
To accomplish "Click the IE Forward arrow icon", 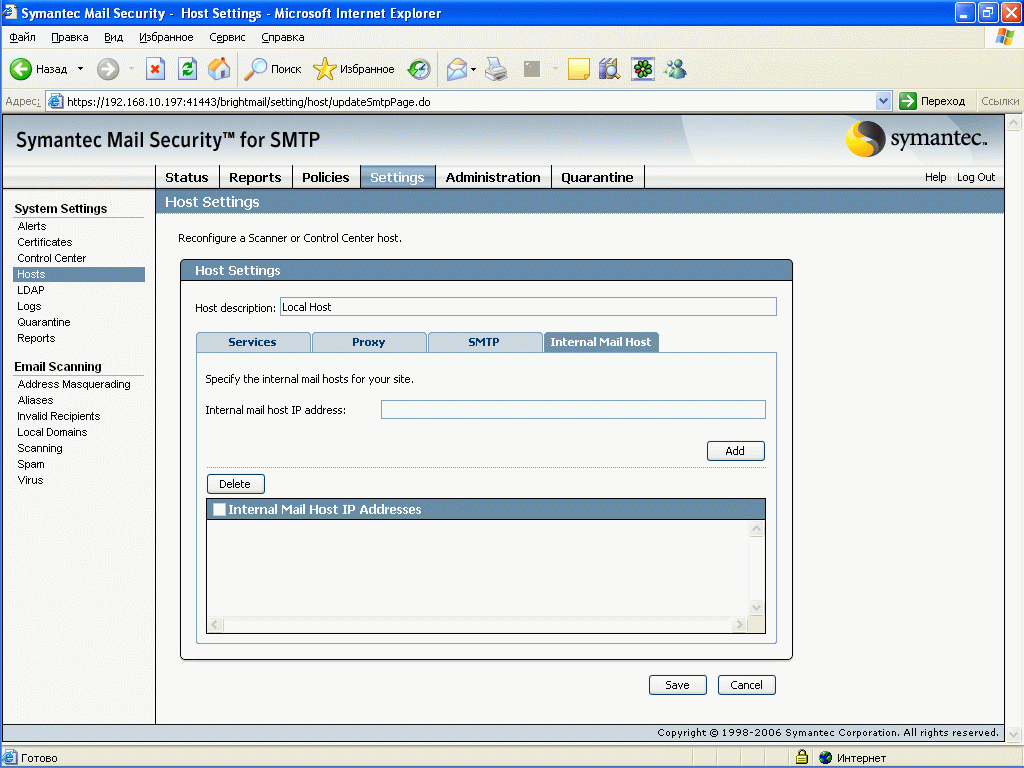I will coord(108,69).
